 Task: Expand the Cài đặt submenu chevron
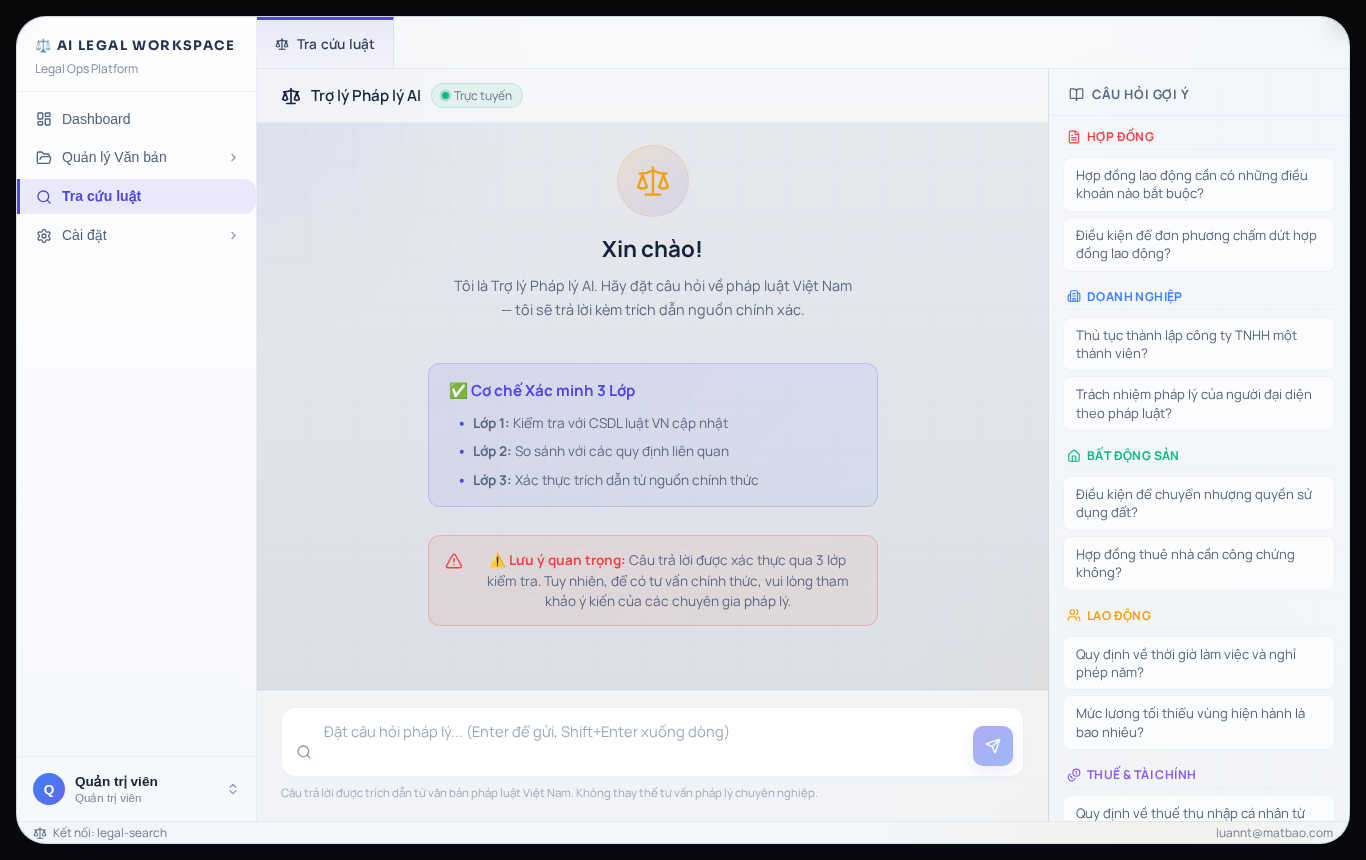233,235
